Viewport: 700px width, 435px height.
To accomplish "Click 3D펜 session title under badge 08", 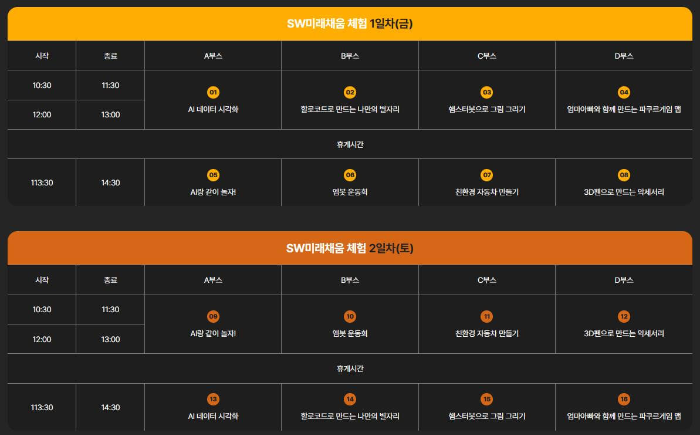I will click(x=624, y=192).
